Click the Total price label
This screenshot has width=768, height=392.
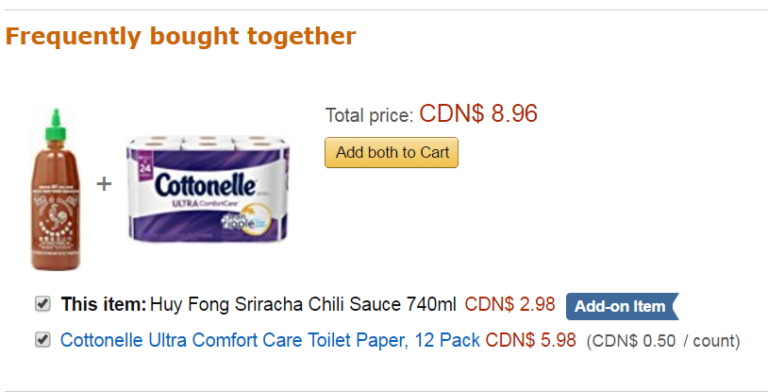point(369,116)
